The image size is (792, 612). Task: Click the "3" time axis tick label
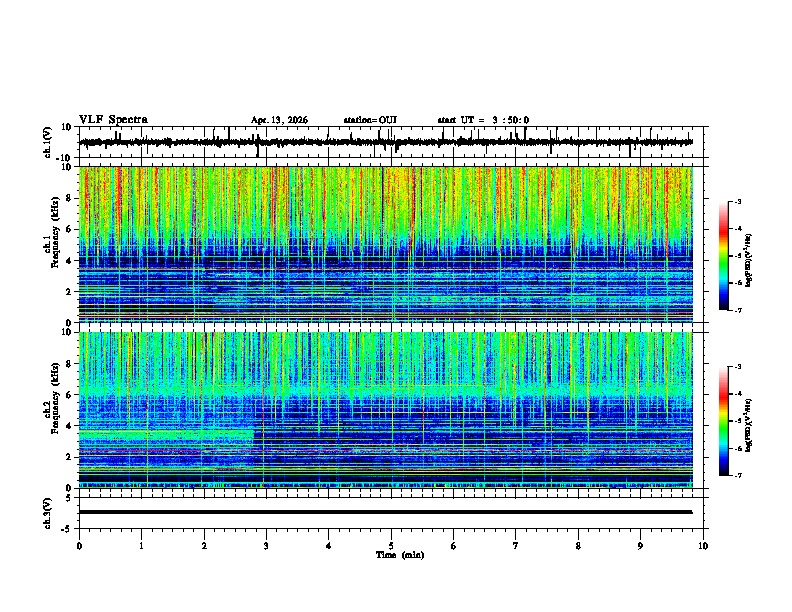266,546
